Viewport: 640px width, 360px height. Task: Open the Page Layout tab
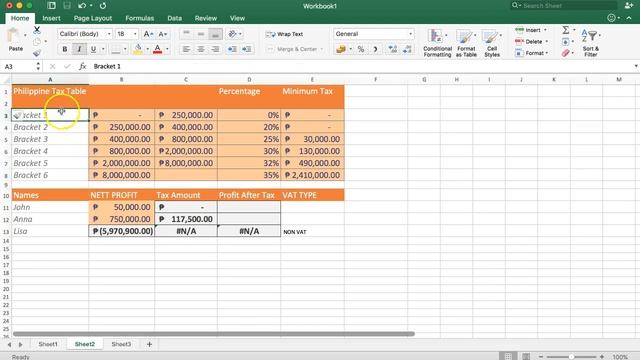point(93,18)
